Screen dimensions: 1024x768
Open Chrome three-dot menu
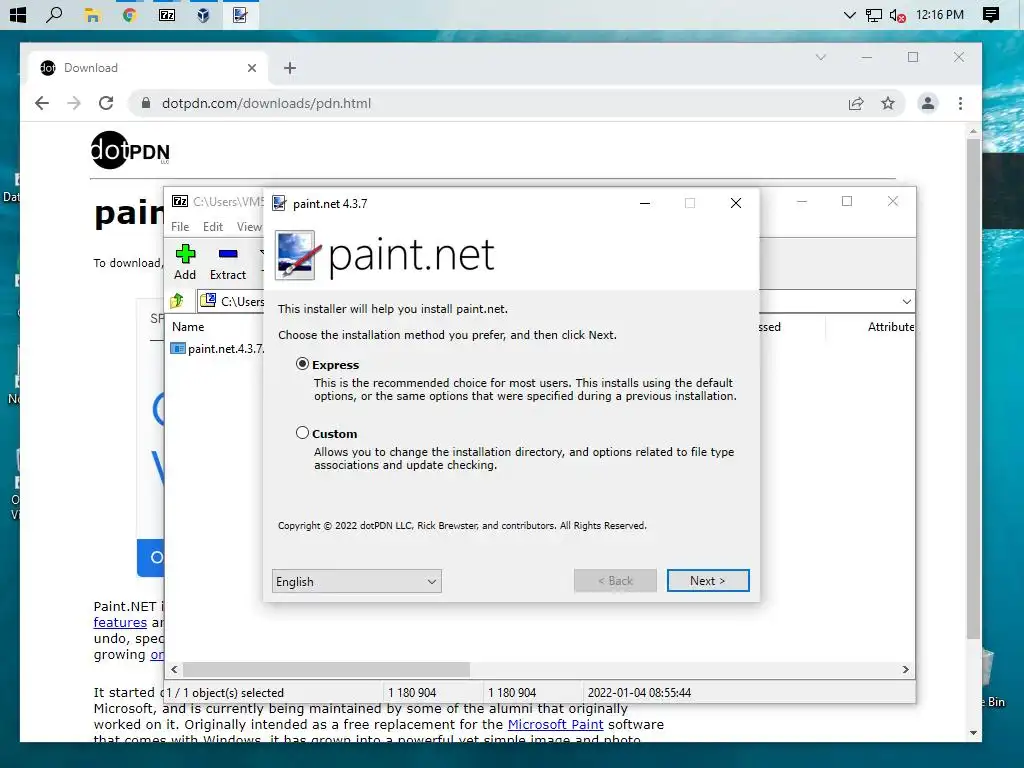coord(960,103)
